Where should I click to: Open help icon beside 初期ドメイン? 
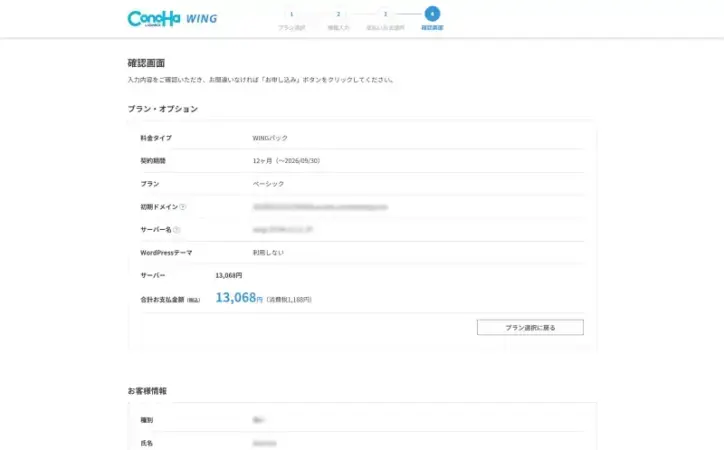pos(183,207)
